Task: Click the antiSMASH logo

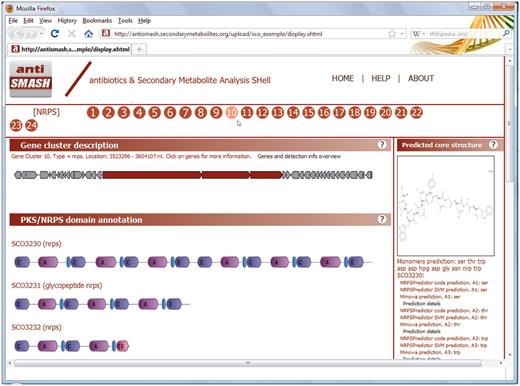Action: pyautogui.click(x=31, y=79)
